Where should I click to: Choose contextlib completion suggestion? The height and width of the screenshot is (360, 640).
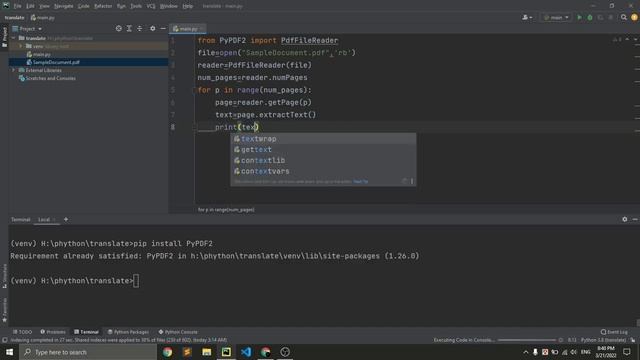click(x=323, y=160)
